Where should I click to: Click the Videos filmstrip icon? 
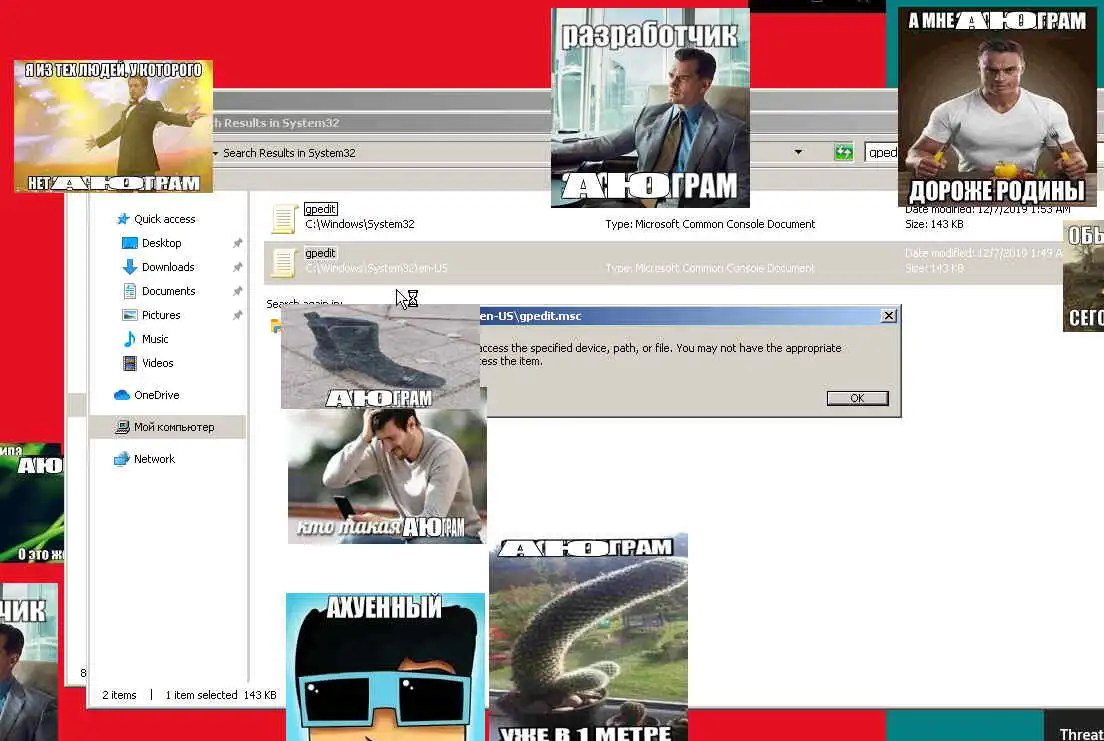tap(130, 363)
